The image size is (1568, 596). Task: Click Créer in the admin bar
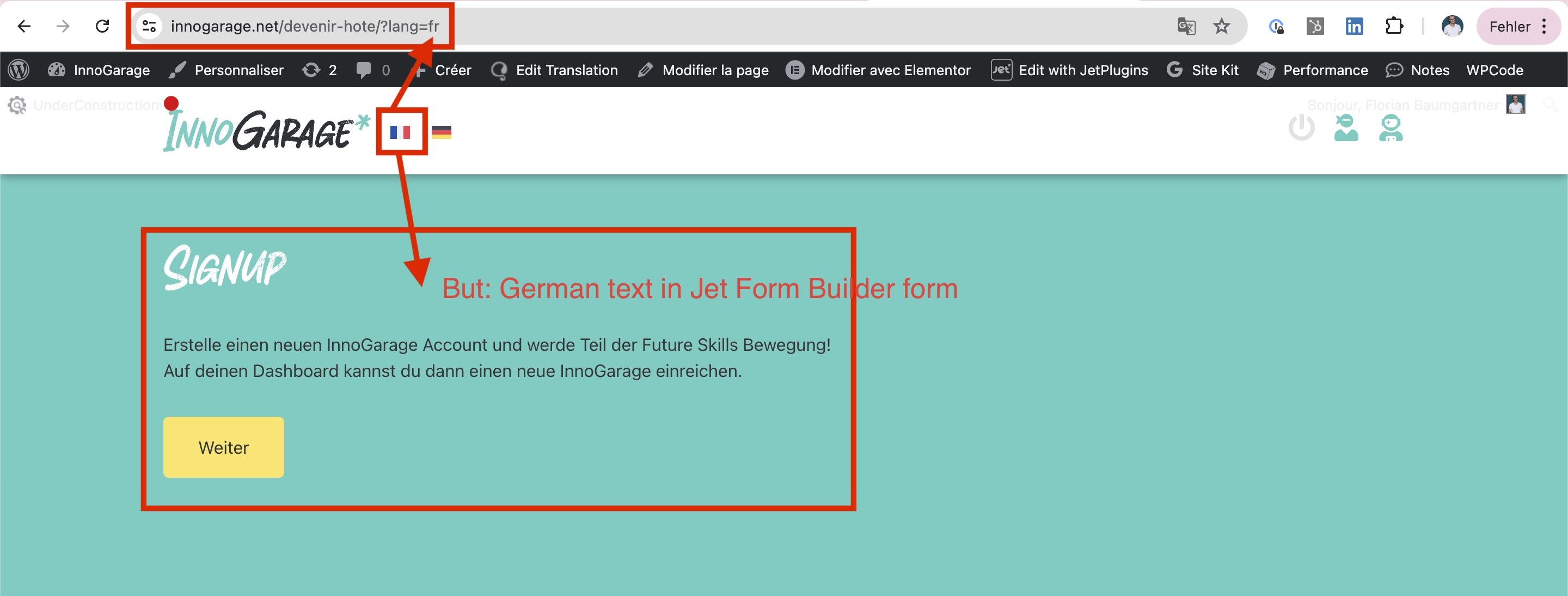pos(442,70)
